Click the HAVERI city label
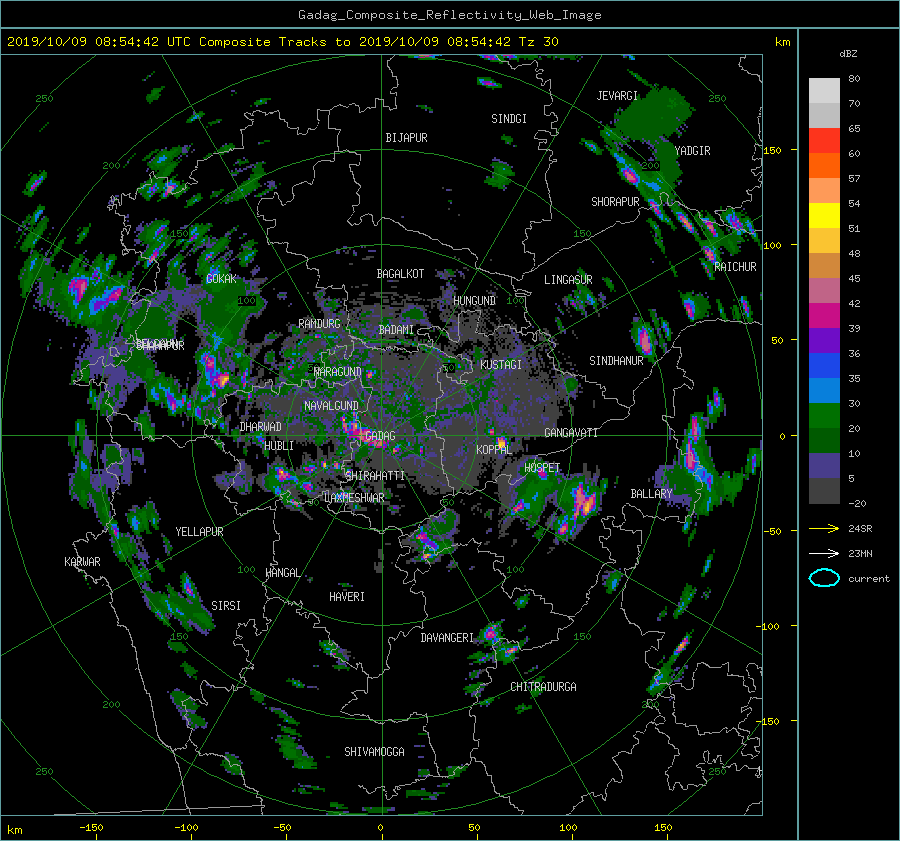 click(x=347, y=597)
